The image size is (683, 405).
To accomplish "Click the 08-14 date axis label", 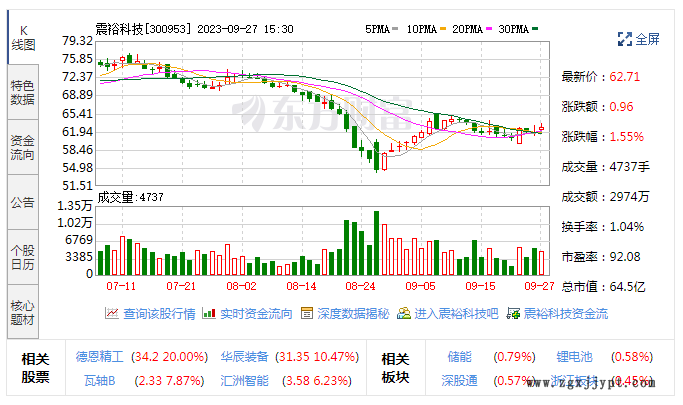I will (301, 286).
